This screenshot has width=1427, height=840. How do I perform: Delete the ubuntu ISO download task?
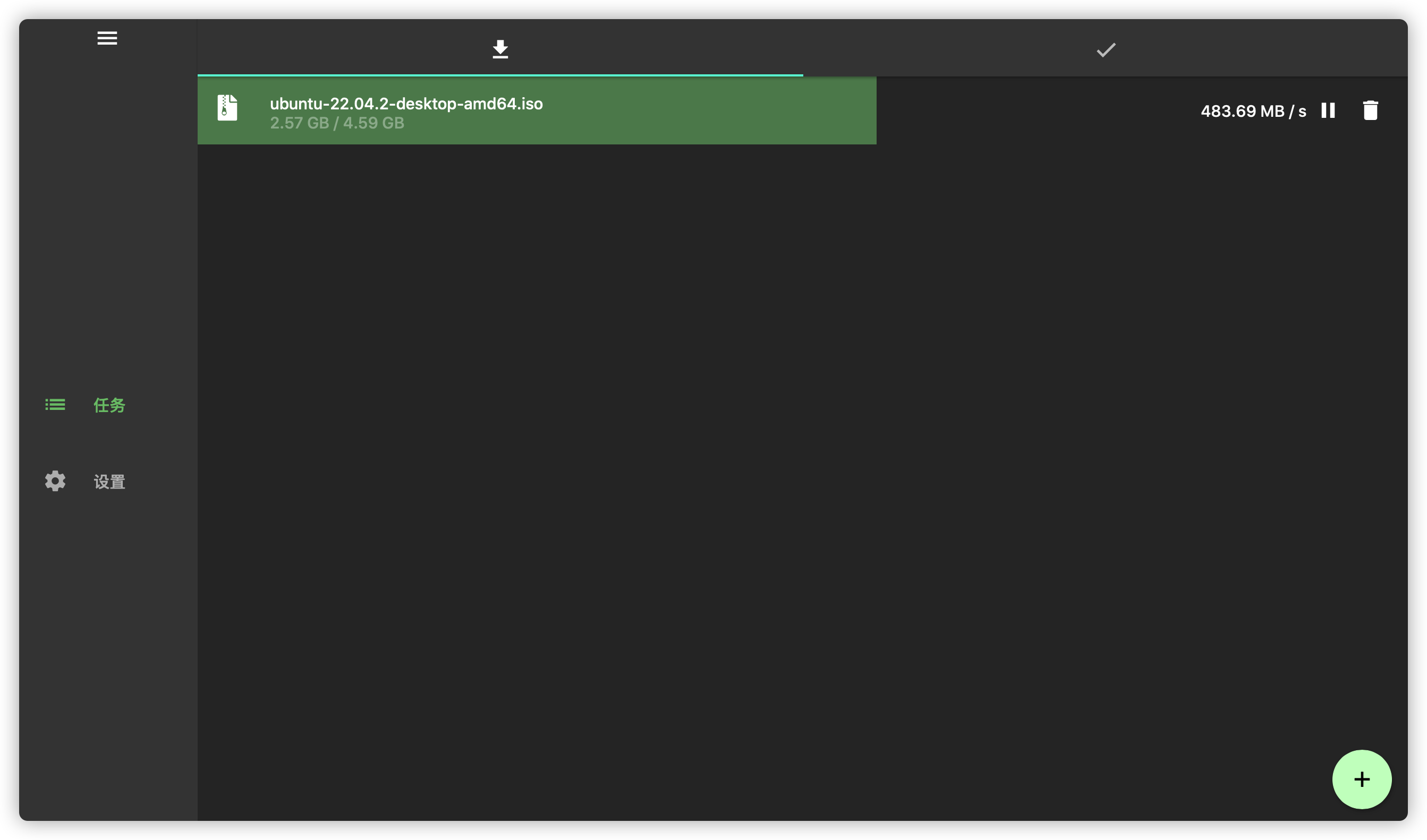(x=1370, y=110)
